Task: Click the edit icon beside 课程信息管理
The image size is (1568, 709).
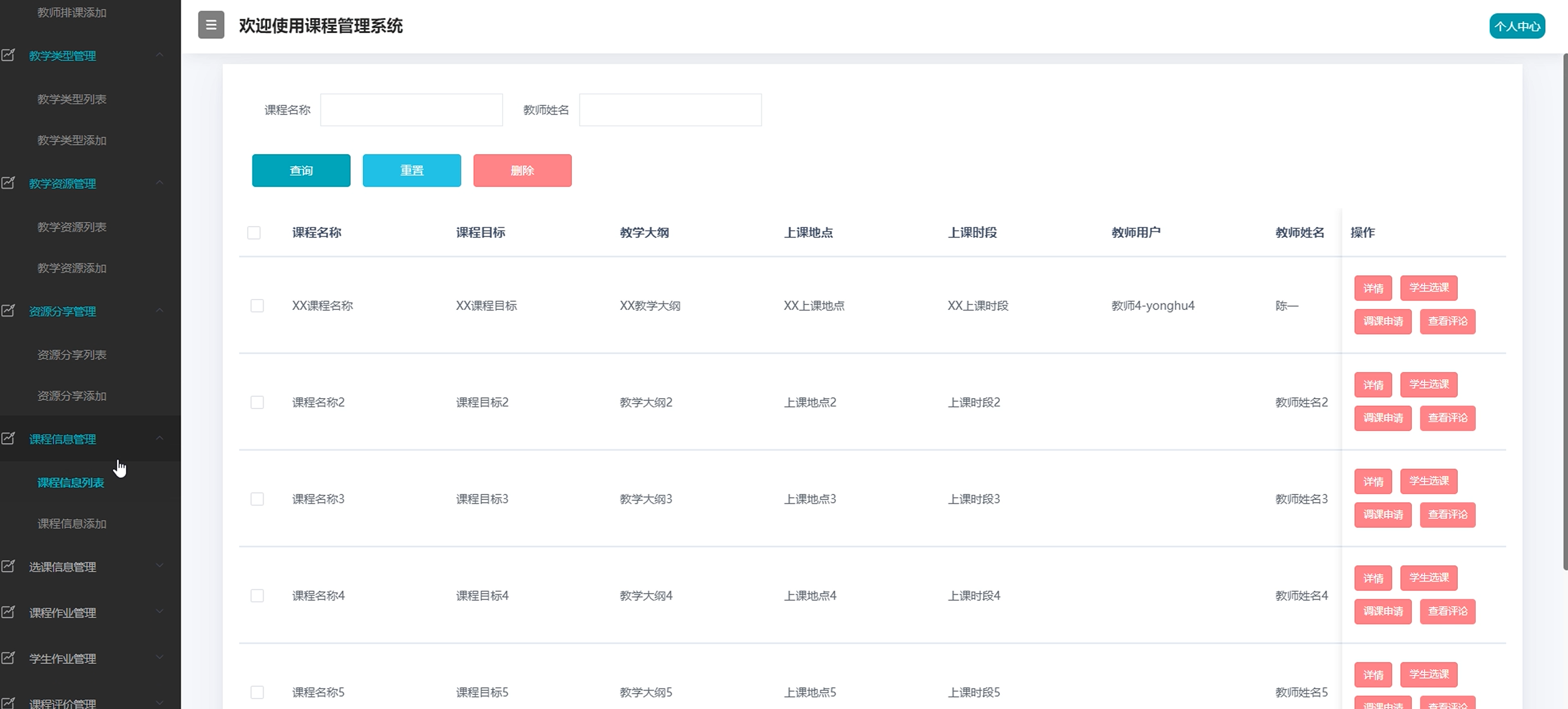Action: 9,439
